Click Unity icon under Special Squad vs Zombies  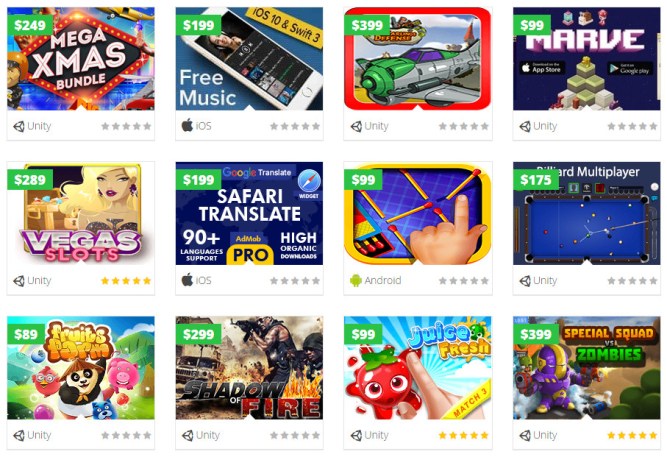point(525,435)
